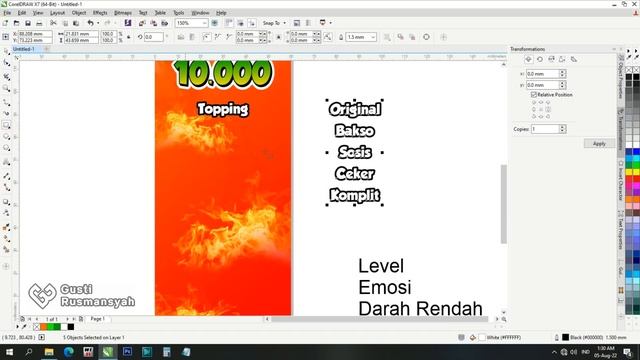Open Microsoft Edge from the taskbar
Screen dimensions: 640x360
pyautogui.click(x=69, y=352)
